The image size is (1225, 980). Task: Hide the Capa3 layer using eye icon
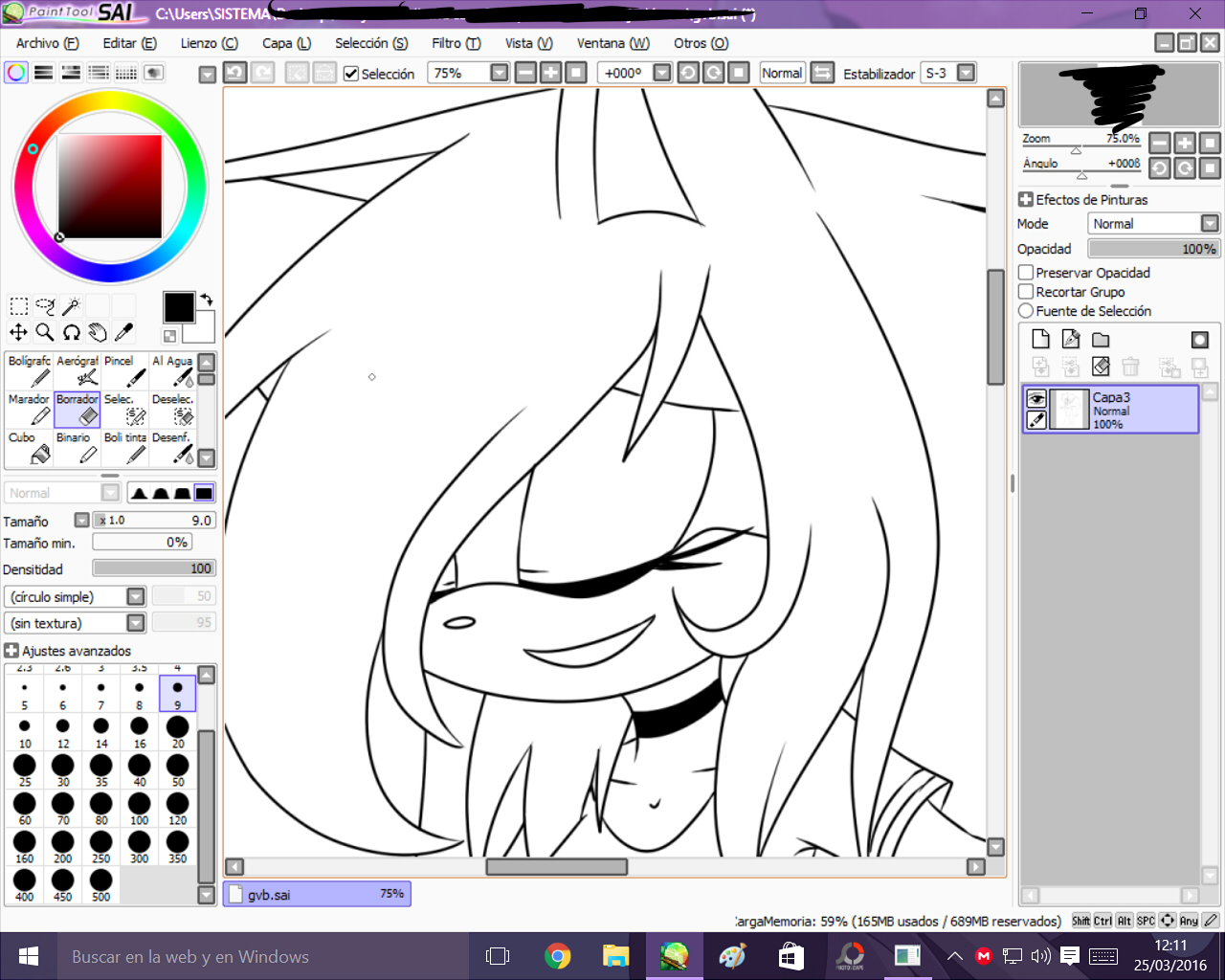click(1036, 399)
